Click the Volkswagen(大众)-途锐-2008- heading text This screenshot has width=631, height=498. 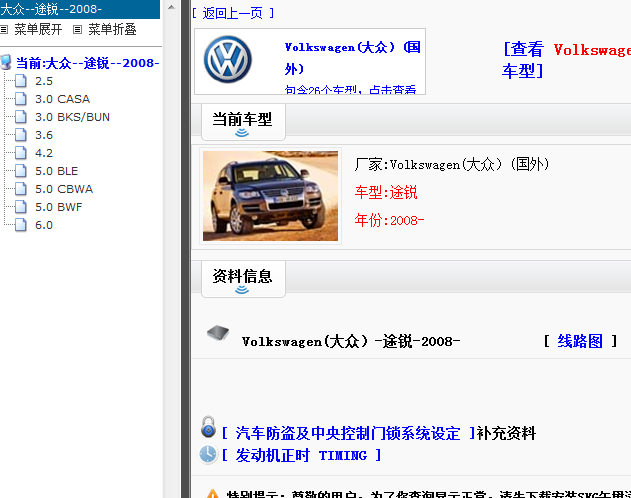(x=351, y=342)
